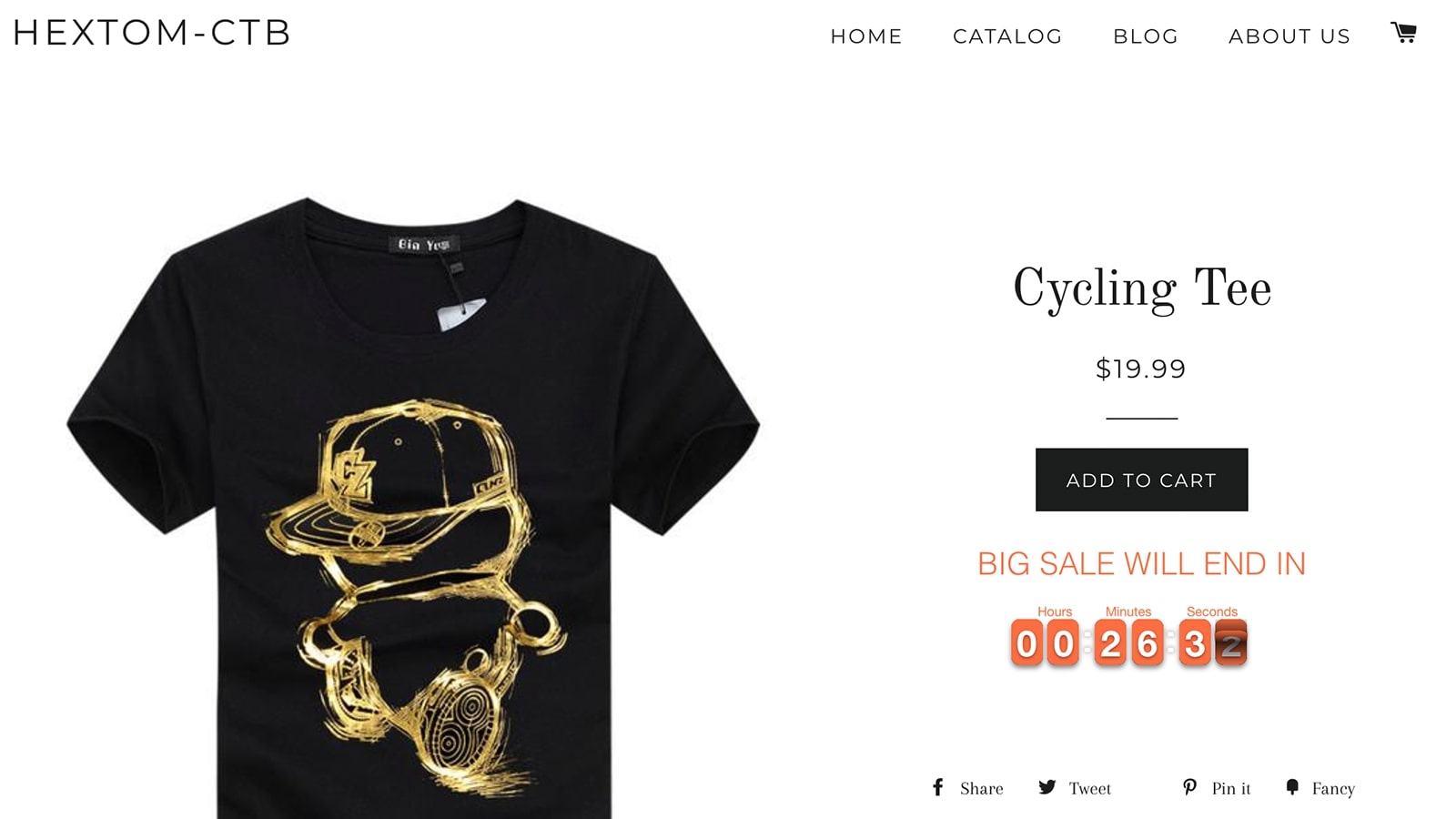Go to the Home menu item
The height and width of the screenshot is (819, 1456).
tap(866, 36)
